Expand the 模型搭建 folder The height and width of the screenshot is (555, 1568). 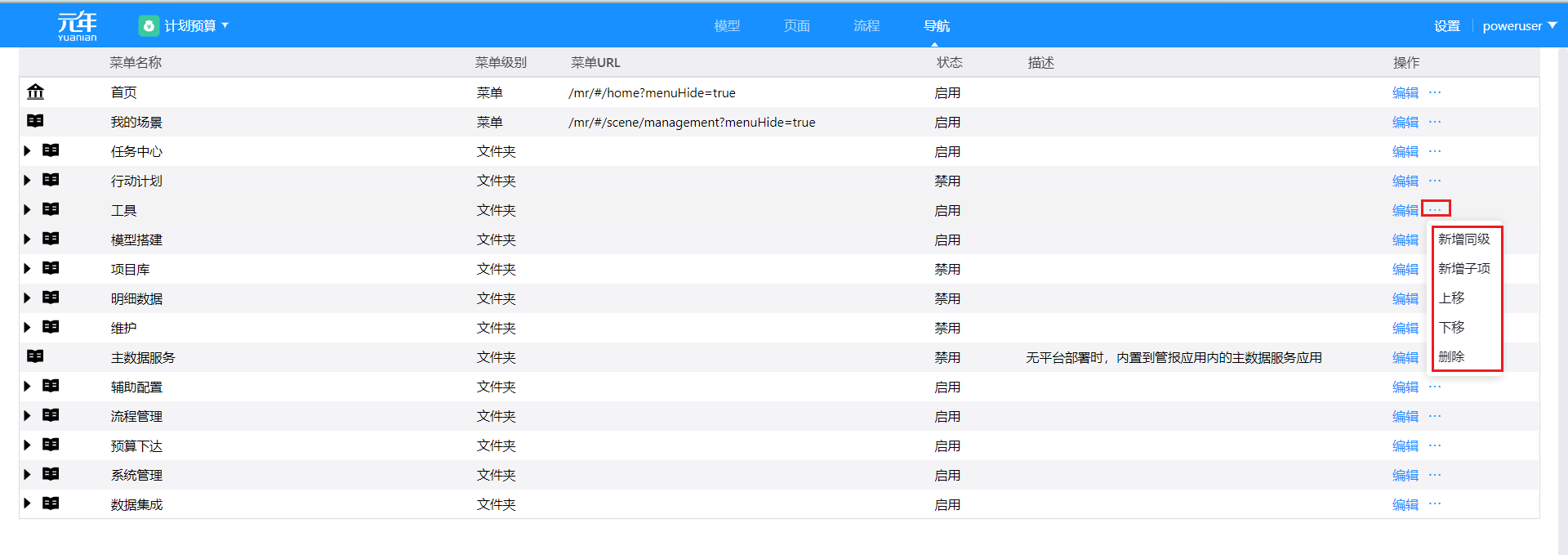pyautogui.click(x=27, y=239)
